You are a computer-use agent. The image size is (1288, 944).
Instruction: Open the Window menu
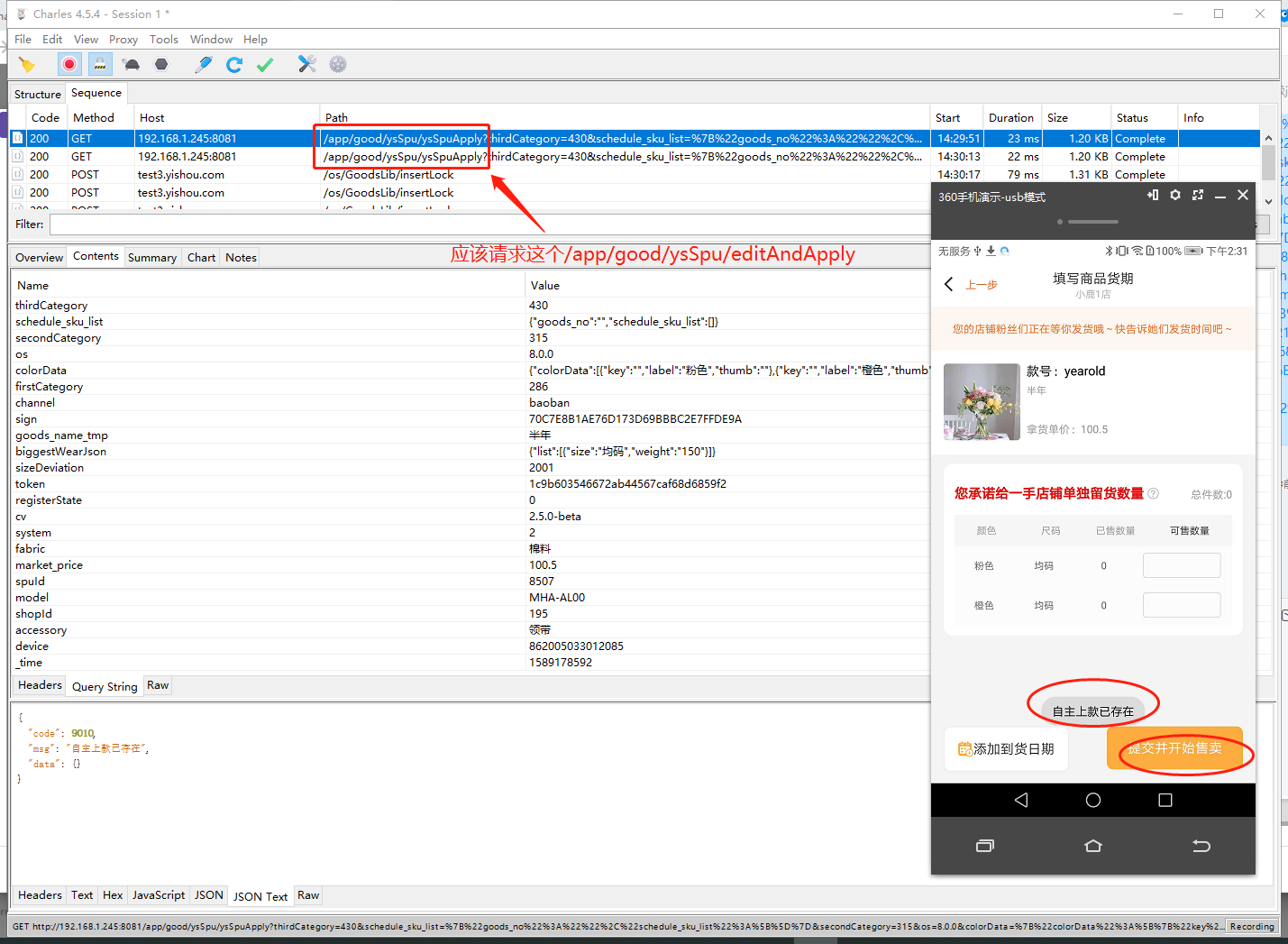211,40
